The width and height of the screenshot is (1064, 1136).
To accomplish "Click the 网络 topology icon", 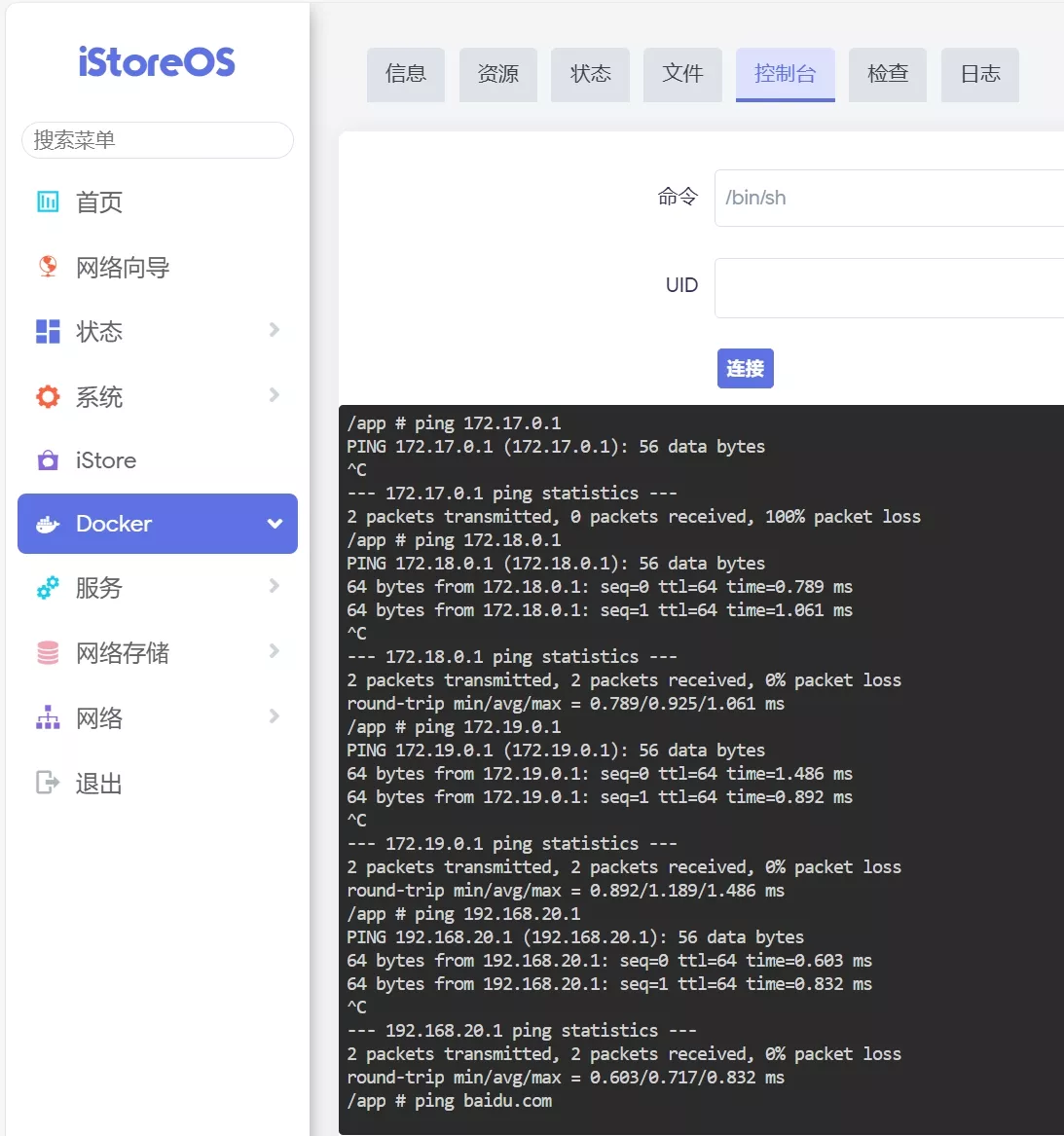I will 48,717.
